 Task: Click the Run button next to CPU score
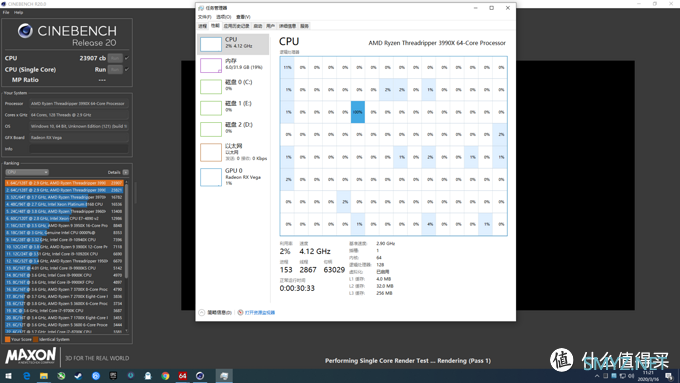click(115, 58)
